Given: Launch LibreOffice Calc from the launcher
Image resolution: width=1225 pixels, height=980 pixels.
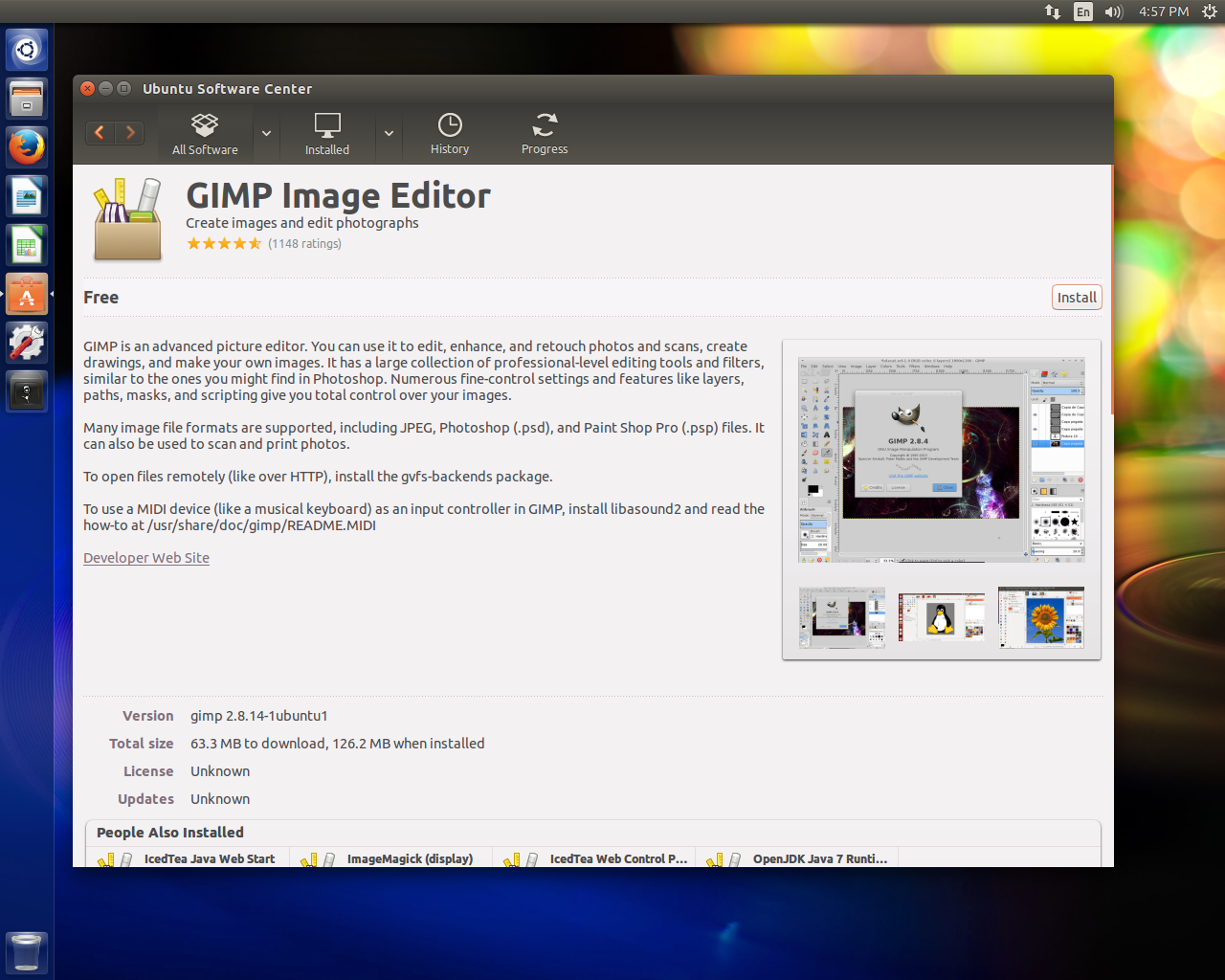Looking at the screenshot, I should (x=27, y=245).
